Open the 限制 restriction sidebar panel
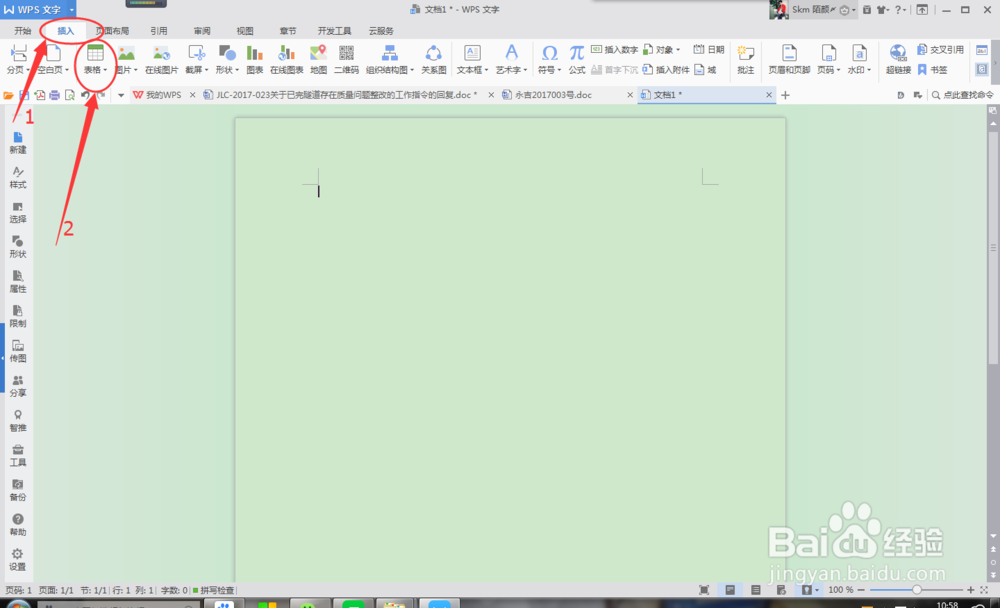The width and height of the screenshot is (1000, 608). click(18, 316)
